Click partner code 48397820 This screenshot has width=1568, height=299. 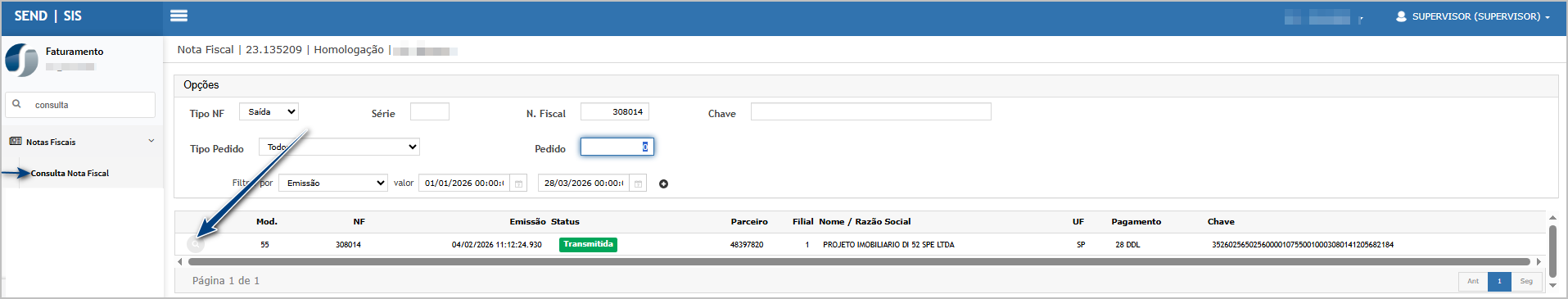pos(747,244)
